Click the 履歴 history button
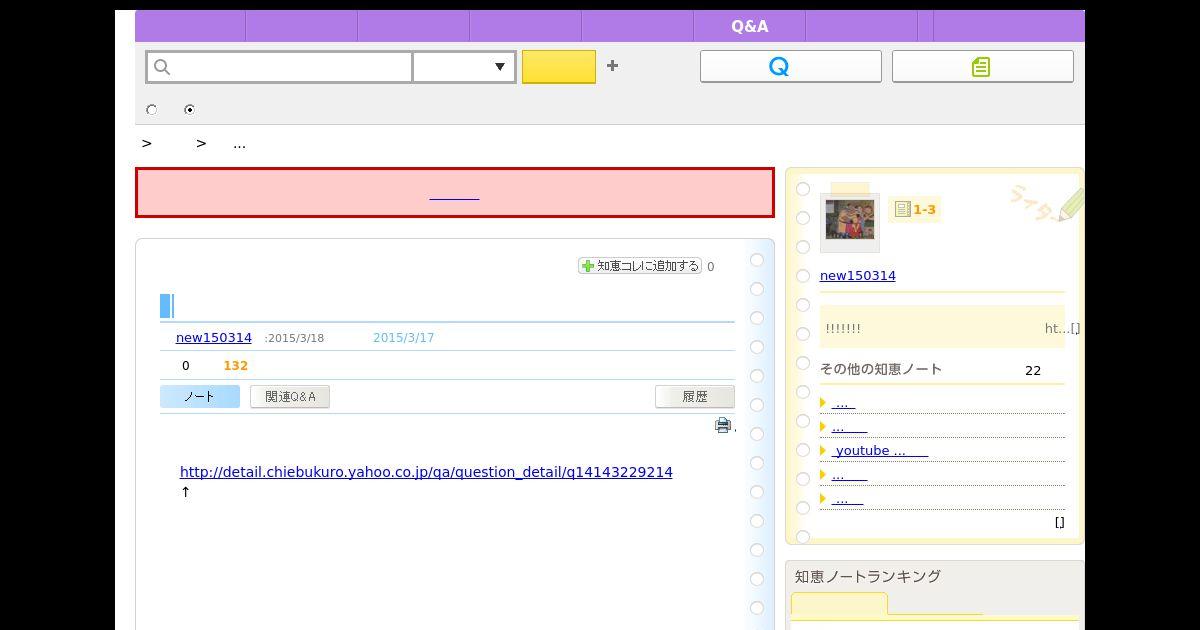This screenshot has height=630, width=1200. pyautogui.click(x=695, y=397)
